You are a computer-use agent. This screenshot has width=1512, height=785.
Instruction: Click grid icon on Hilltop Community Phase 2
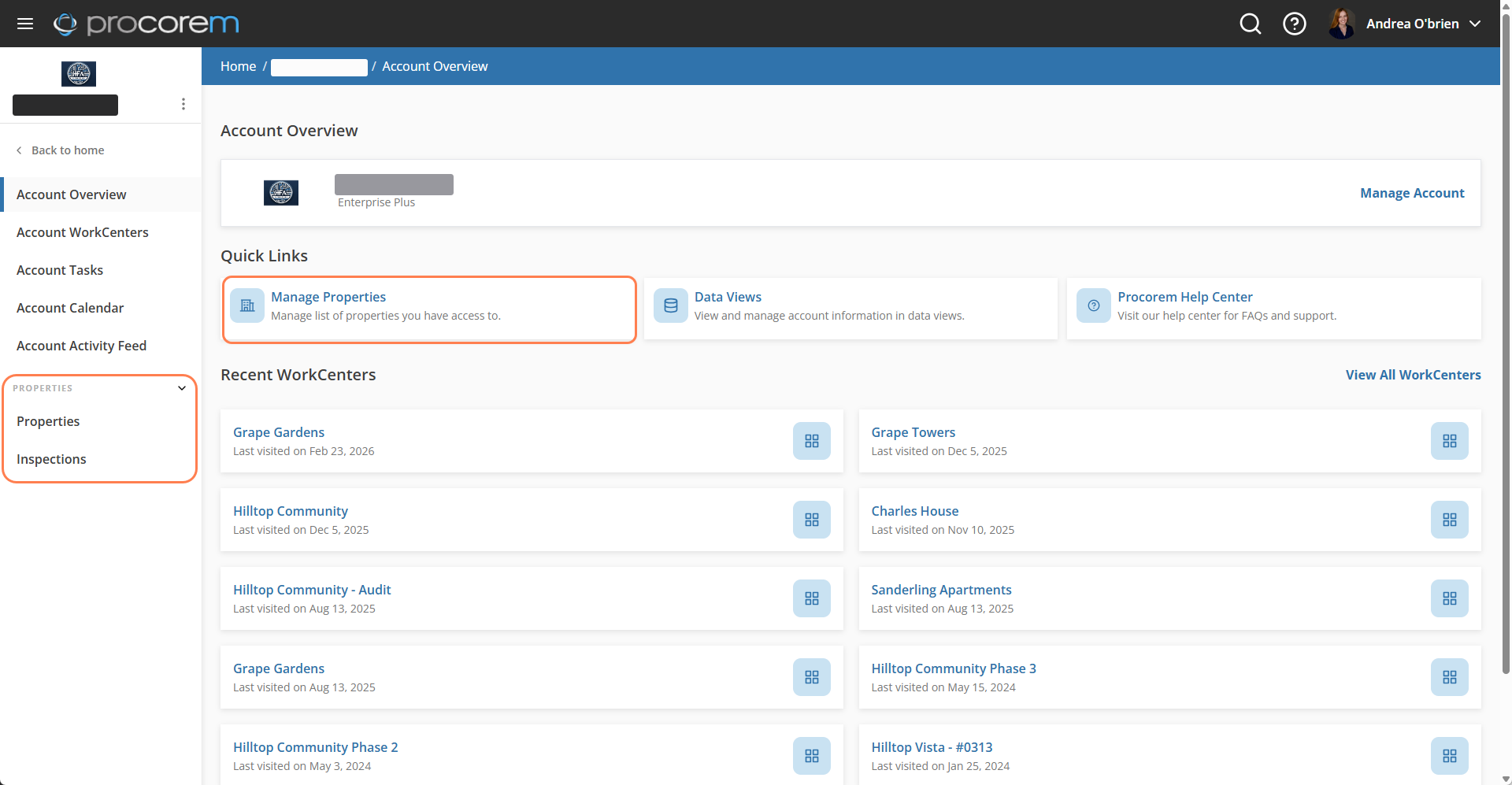coord(812,756)
